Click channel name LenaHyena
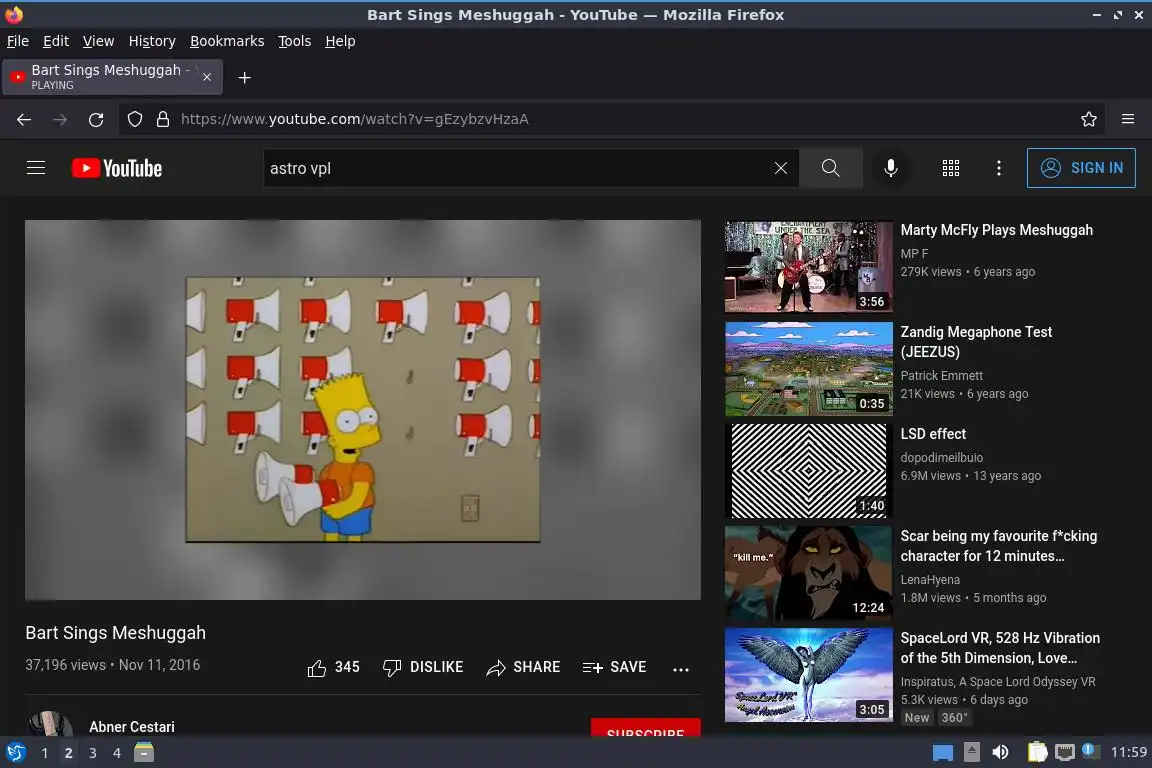Screen dimensions: 1152x768 (x=930, y=580)
